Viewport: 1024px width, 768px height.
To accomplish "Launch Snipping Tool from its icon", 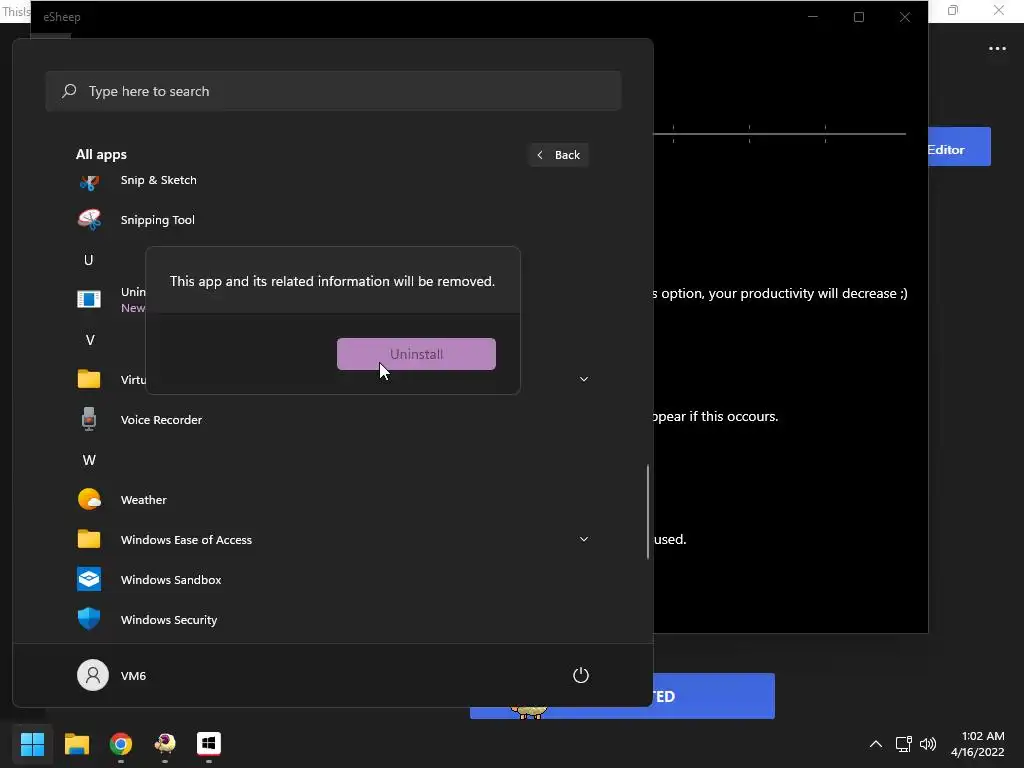I will [x=89, y=220].
